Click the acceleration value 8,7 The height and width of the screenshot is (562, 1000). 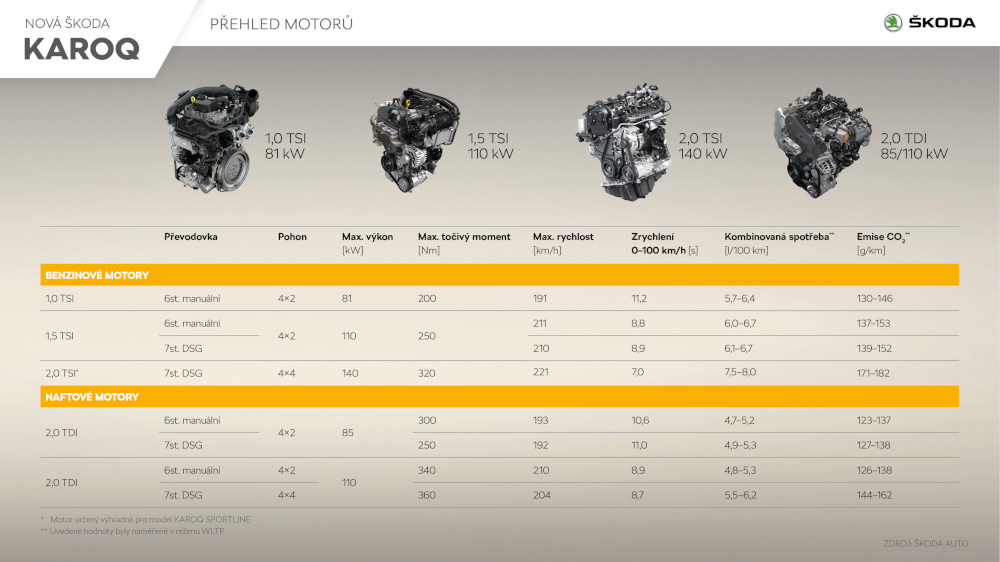(638, 495)
